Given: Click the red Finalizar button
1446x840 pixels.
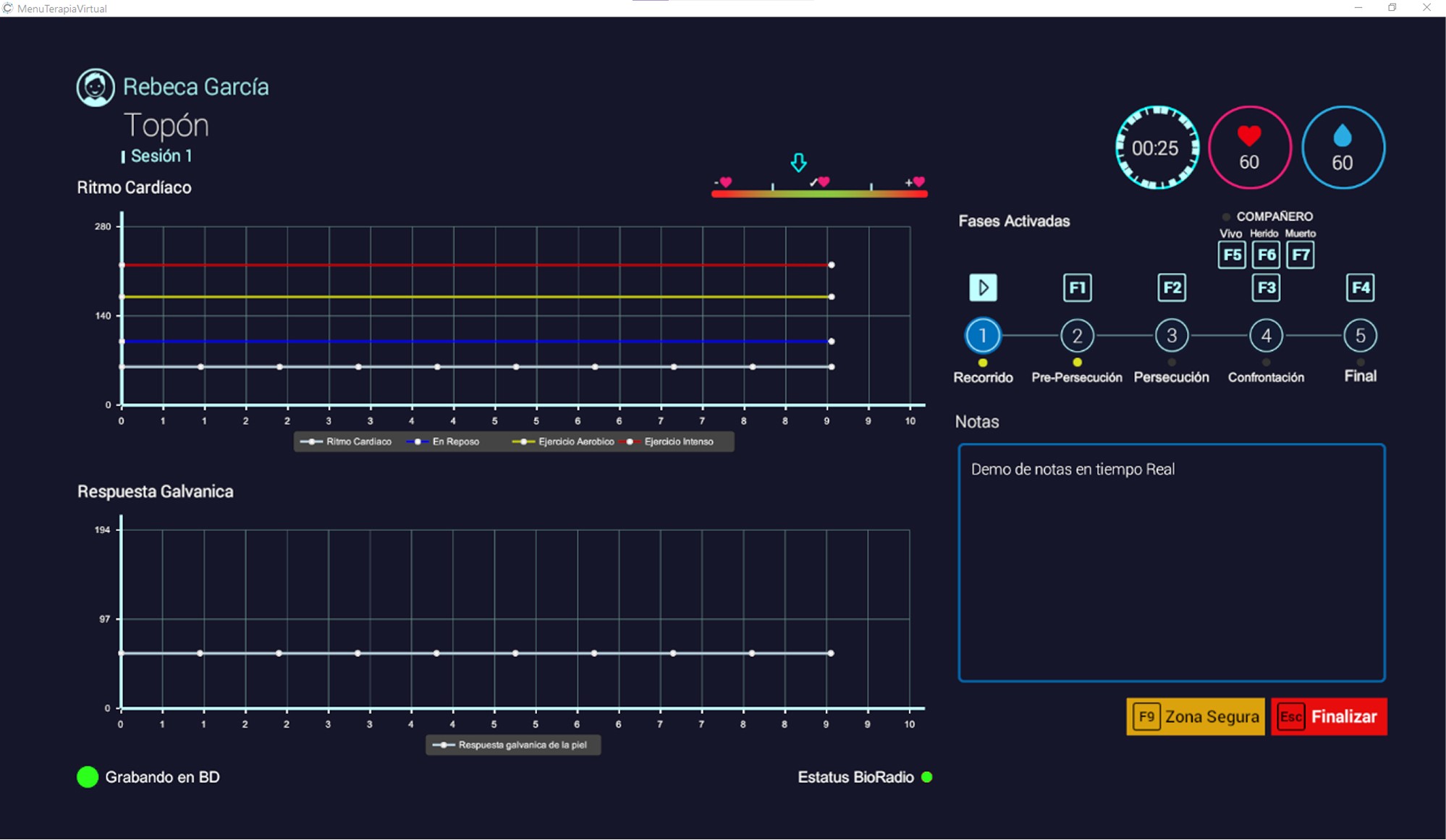Looking at the screenshot, I should click(1329, 717).
